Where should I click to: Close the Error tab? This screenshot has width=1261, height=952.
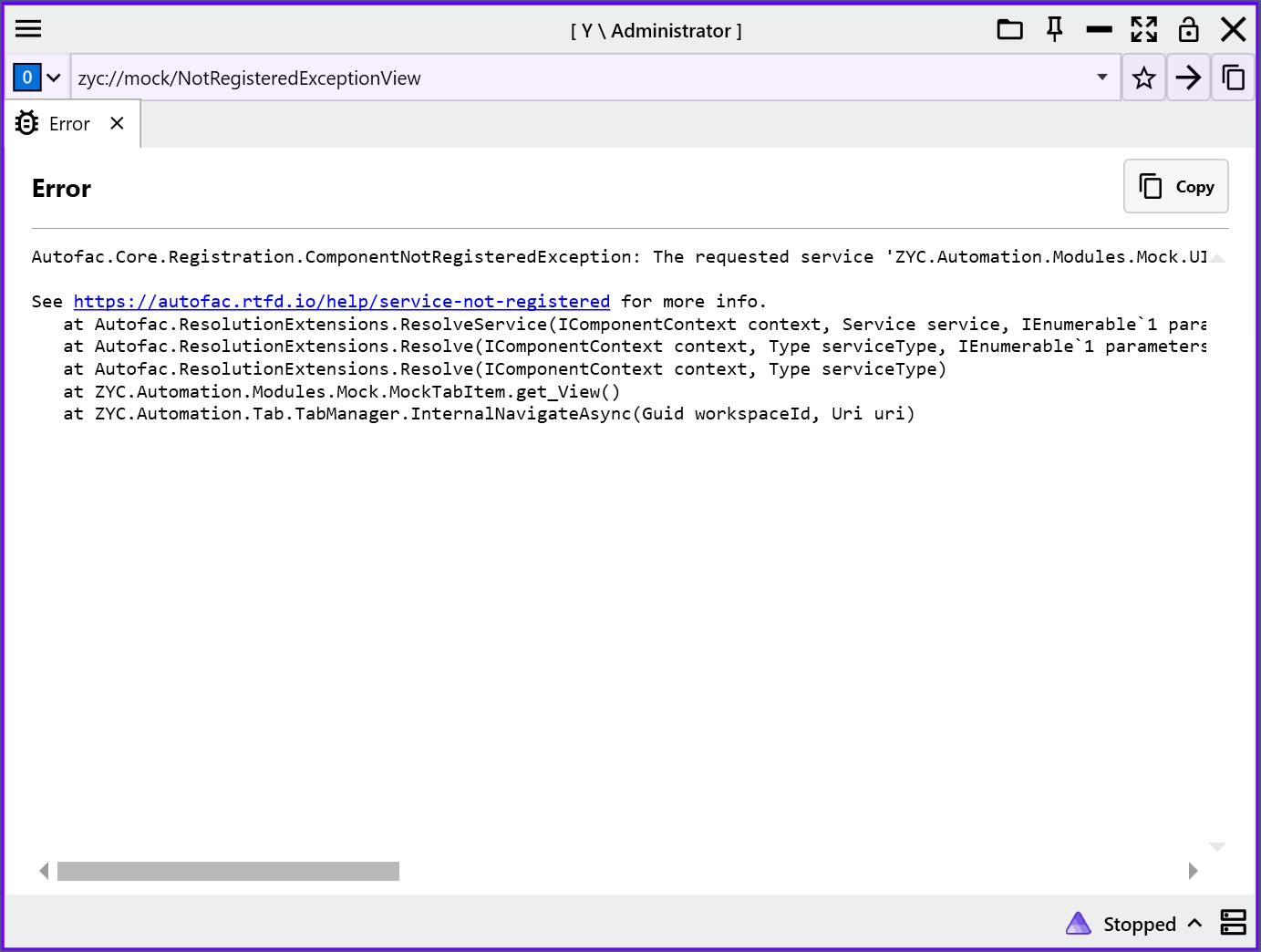[x=117, y=123]
